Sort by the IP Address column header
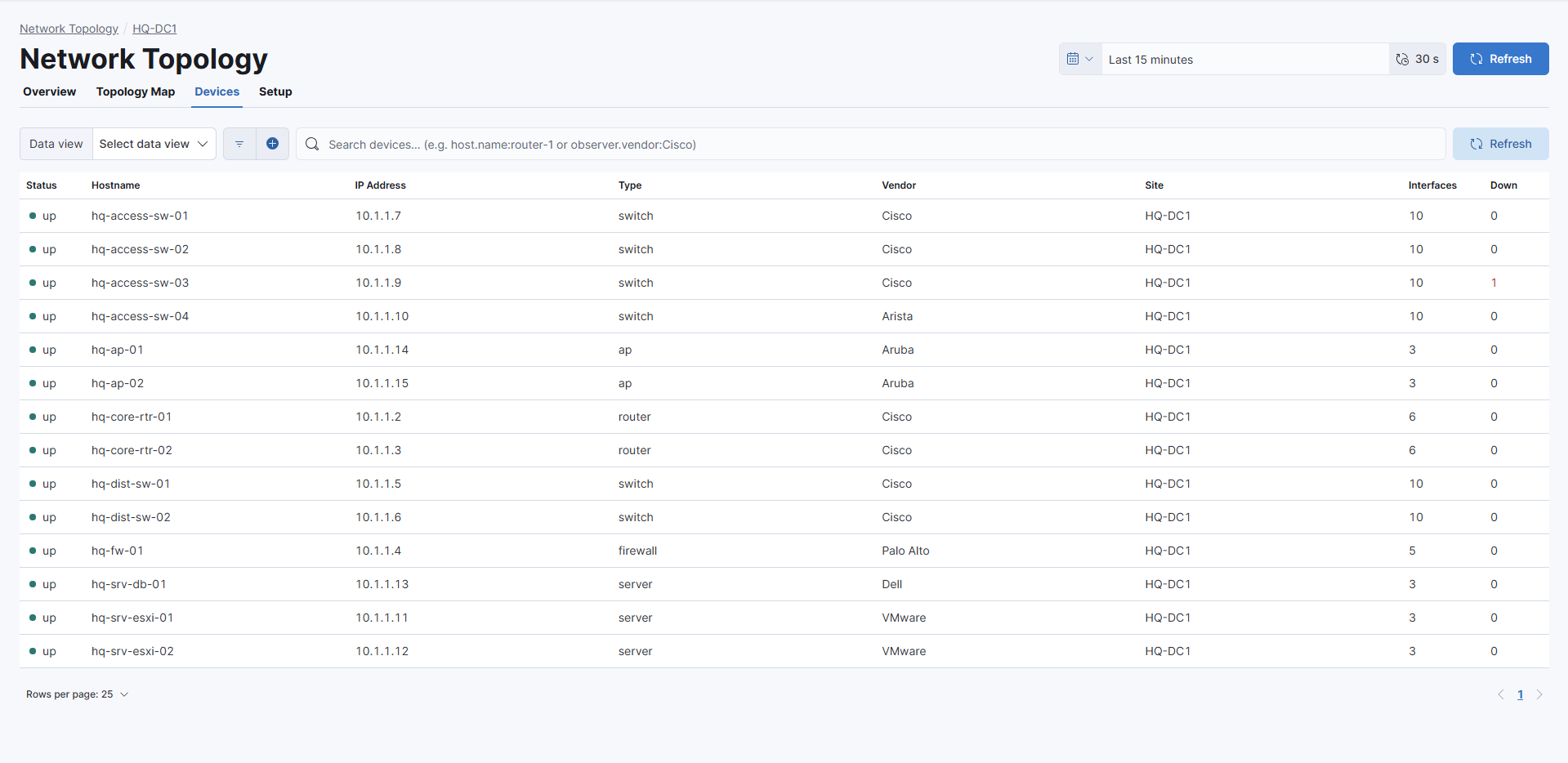Screen dimensions: 1568x763 tap(381, 185)
